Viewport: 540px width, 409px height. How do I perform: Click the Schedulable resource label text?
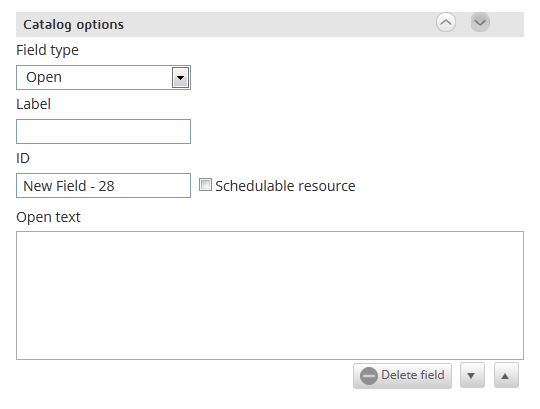(x=285, y=186)
